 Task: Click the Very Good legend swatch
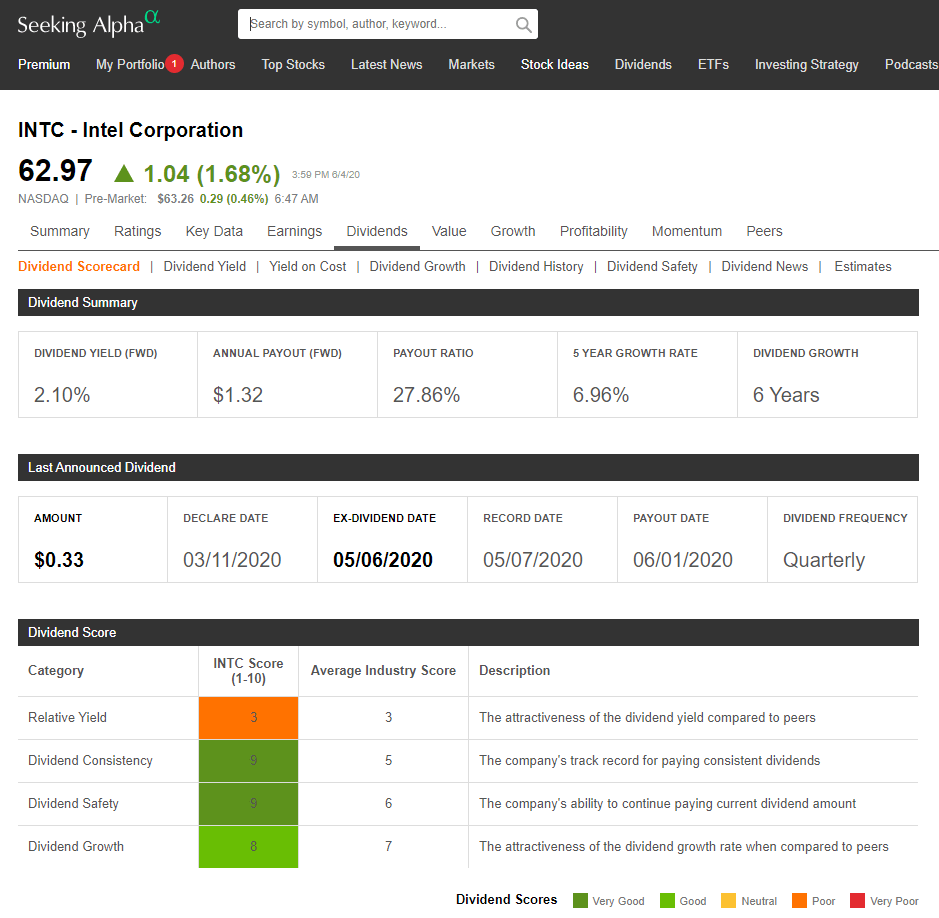pyautogui.click(x=580, y=901)
